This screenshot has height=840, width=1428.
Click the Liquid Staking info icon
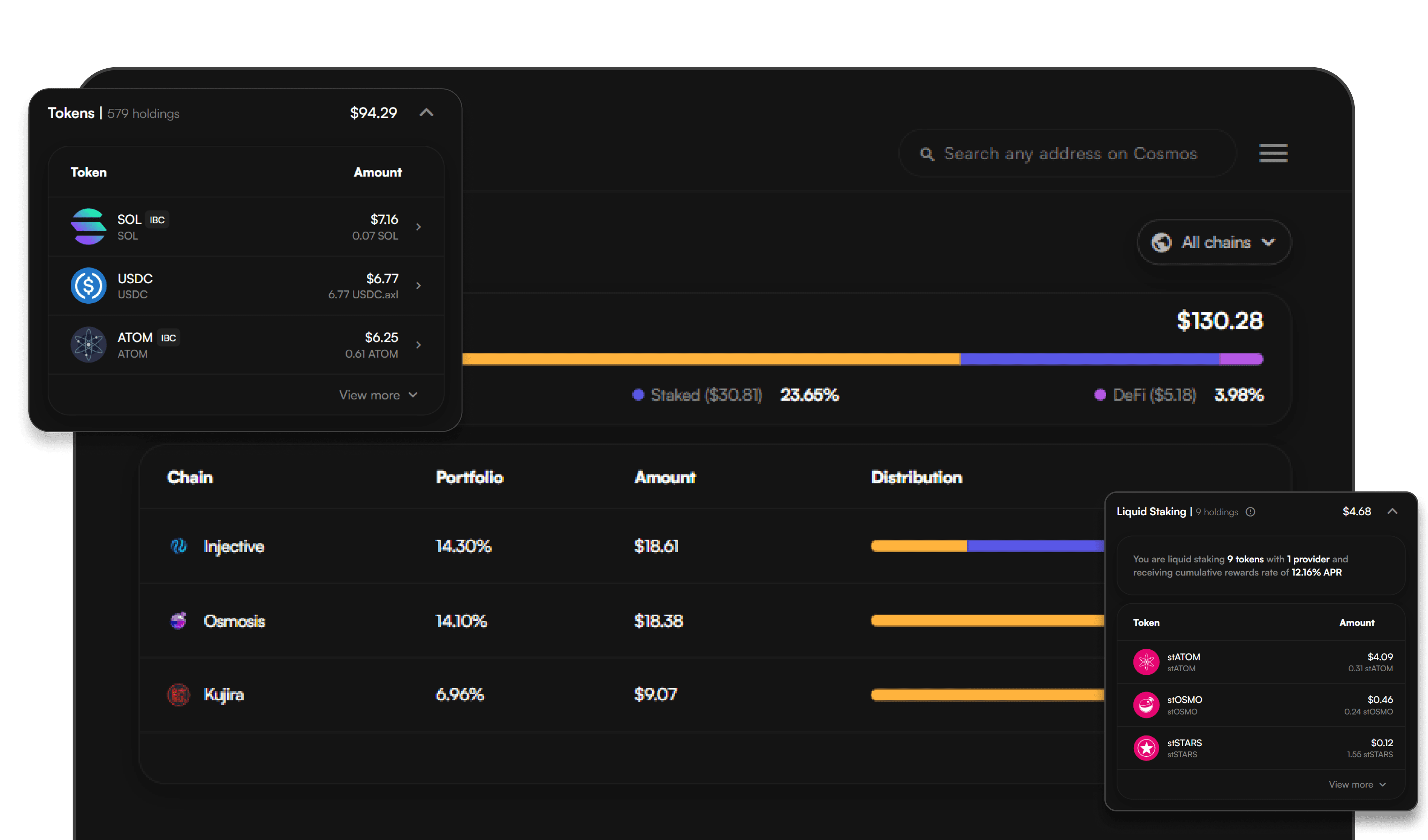(x=1251, y=511)
